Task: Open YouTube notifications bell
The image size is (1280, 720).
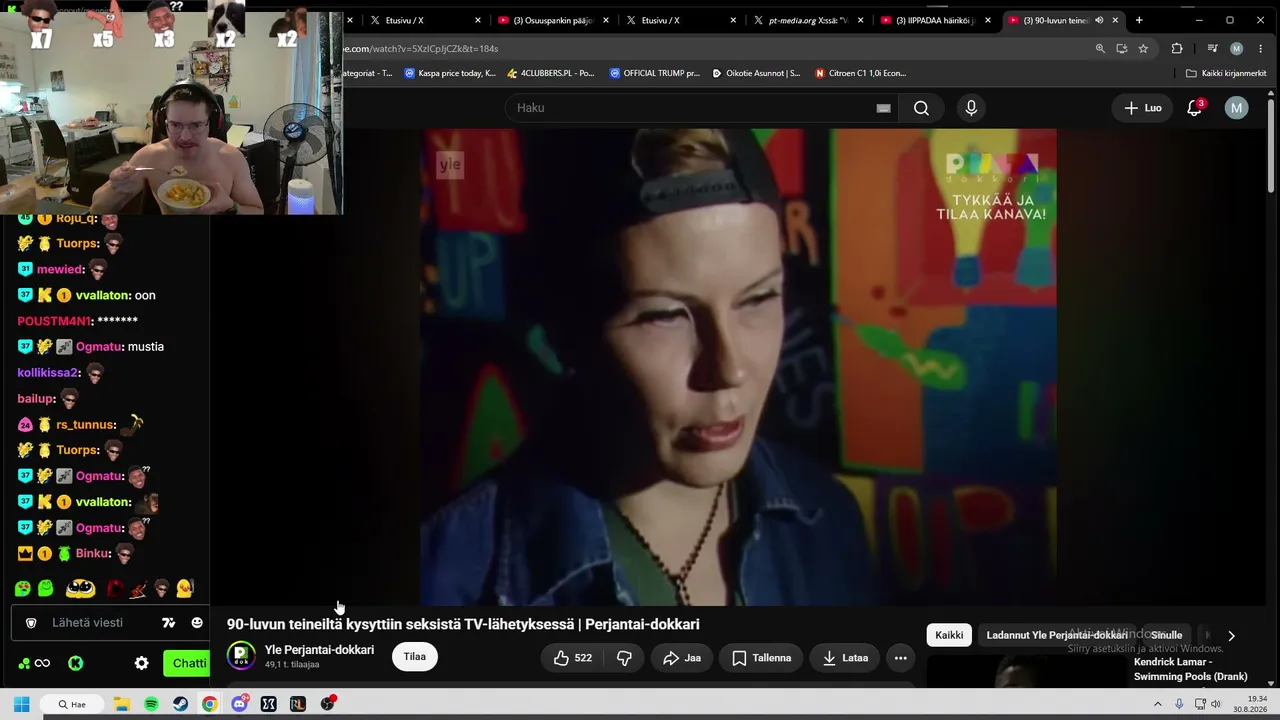Action: coord(1194,108)
